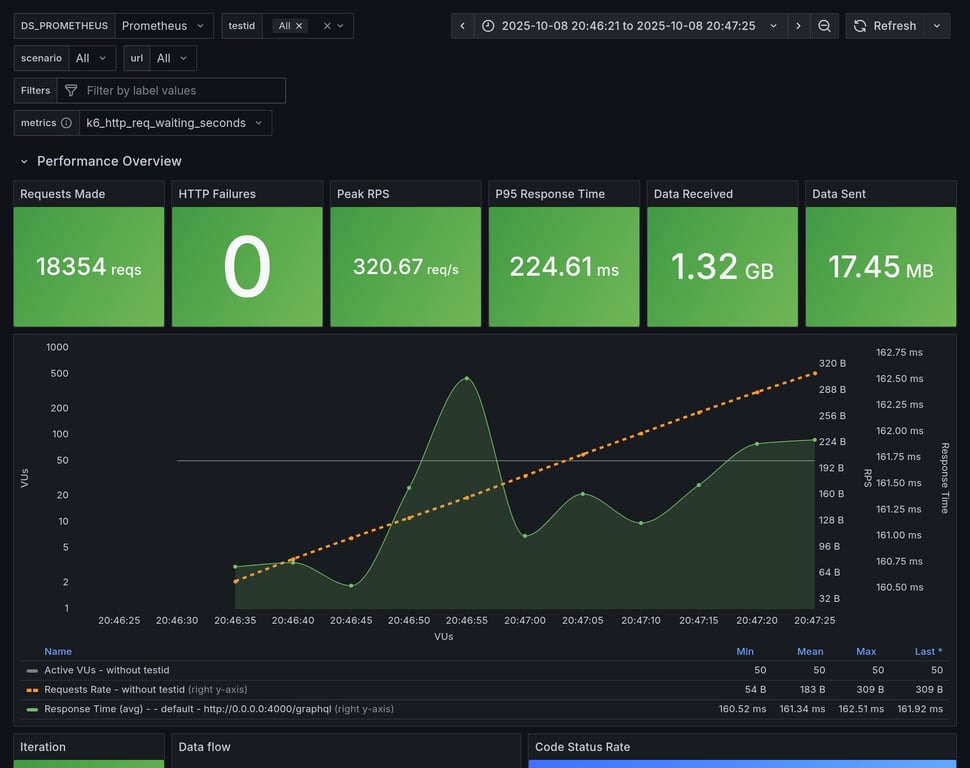The height and width of the screenshot is (768, 970).
Task: Open the refresh interval dropdown arrow
Action: point(937,26)
